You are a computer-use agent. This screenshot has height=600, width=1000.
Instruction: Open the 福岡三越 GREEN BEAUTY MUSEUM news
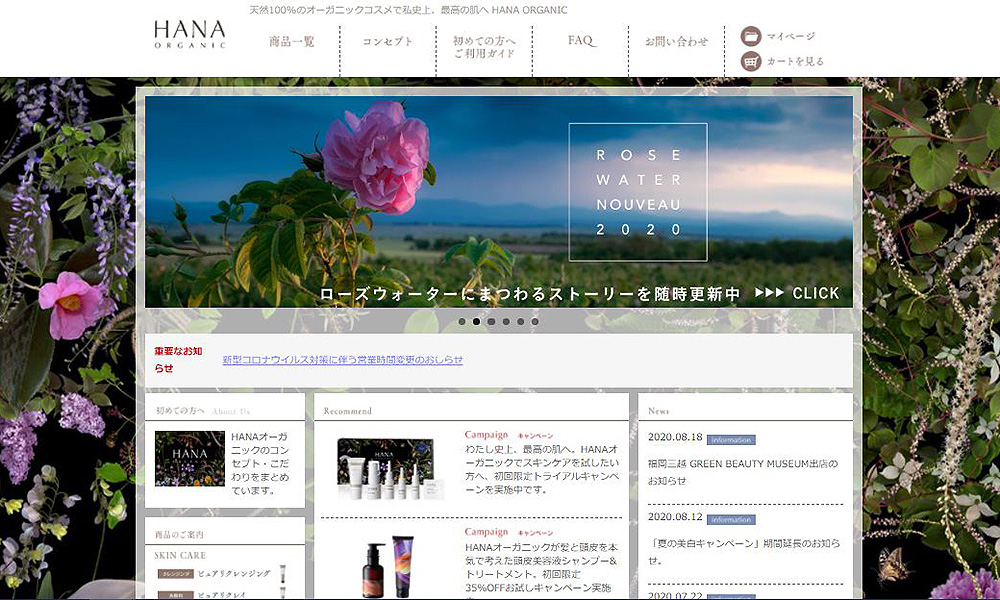(743, 471)
